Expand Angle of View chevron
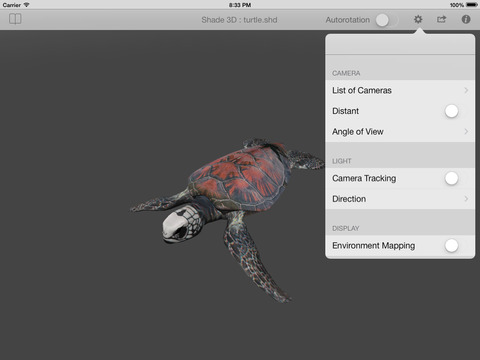The height and width of the screenshot is (360, 480). [x=466, y=132]
